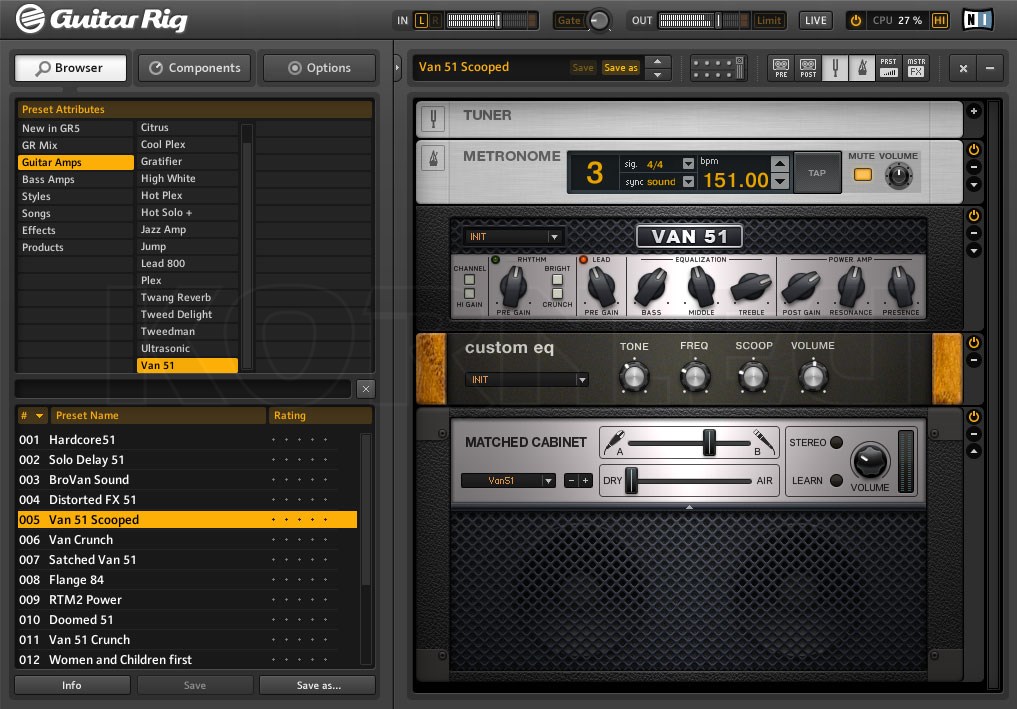Open the Tapedeck Pre module
This screenshot has height=709, width=1017.
point(781,67)
